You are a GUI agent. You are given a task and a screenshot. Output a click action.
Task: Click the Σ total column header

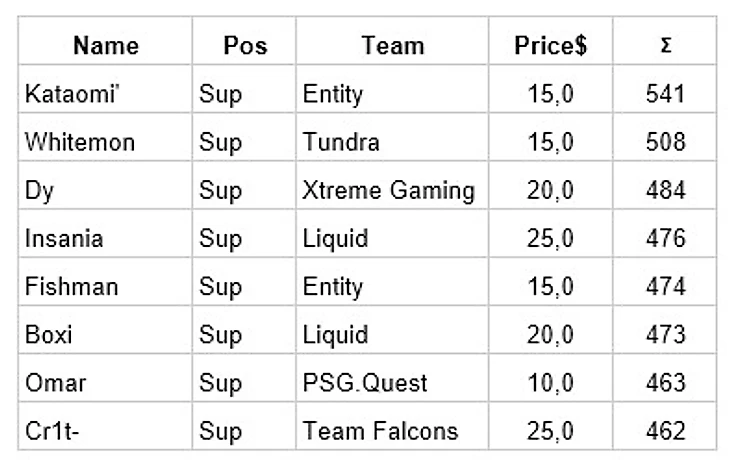click(x=665, y=45)
